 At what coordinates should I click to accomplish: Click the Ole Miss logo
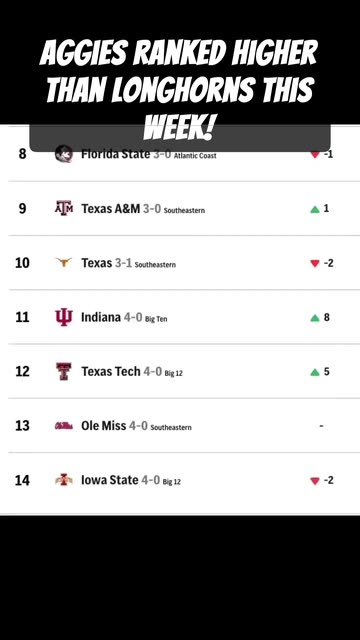point(64,426)
